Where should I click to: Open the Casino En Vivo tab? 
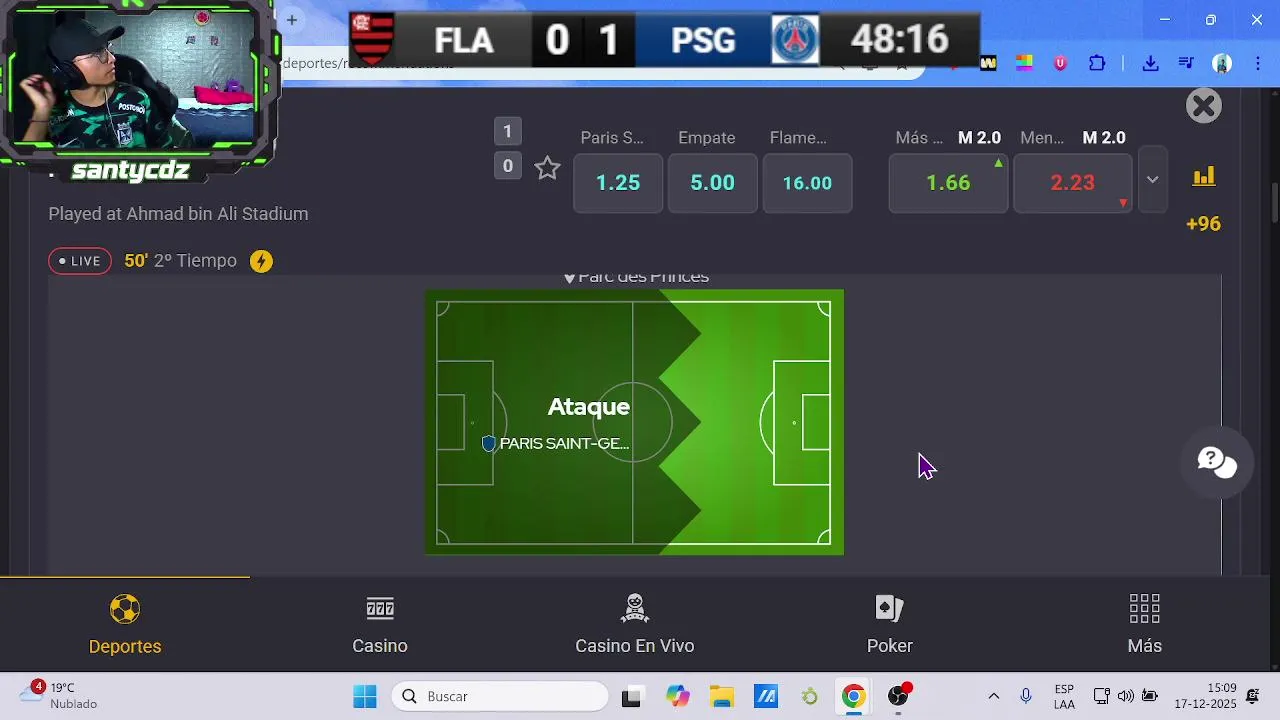click(635, 625)
